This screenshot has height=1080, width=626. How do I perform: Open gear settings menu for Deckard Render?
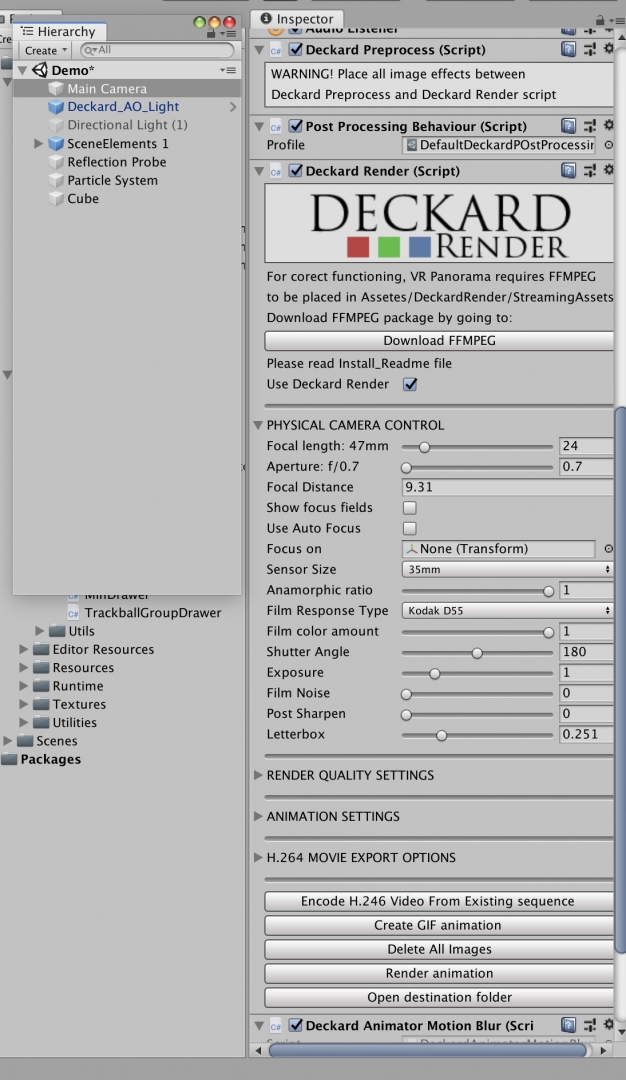pyautogui.click(x=609, y=171)
